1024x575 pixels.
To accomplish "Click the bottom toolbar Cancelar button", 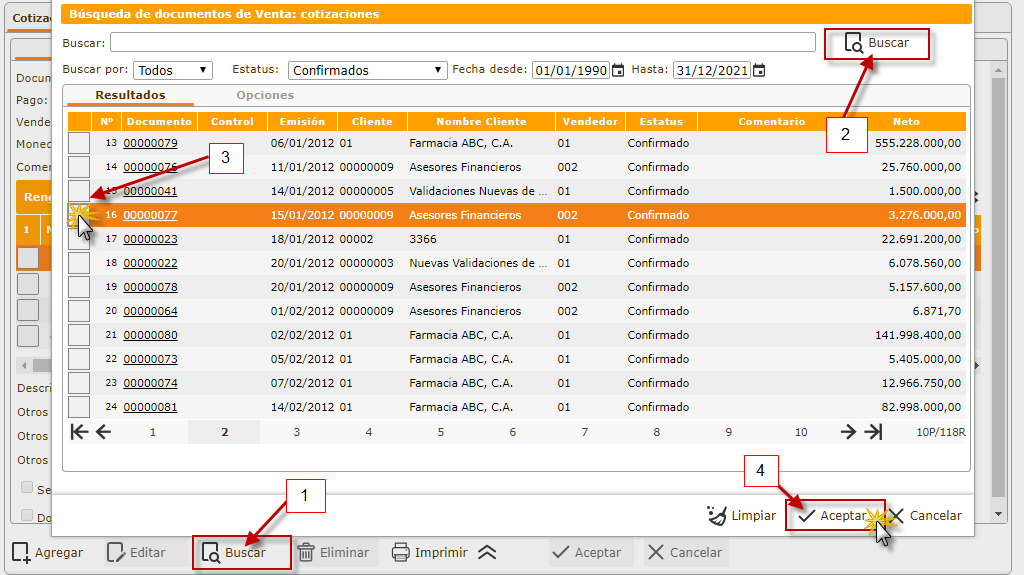I will 685,553.
